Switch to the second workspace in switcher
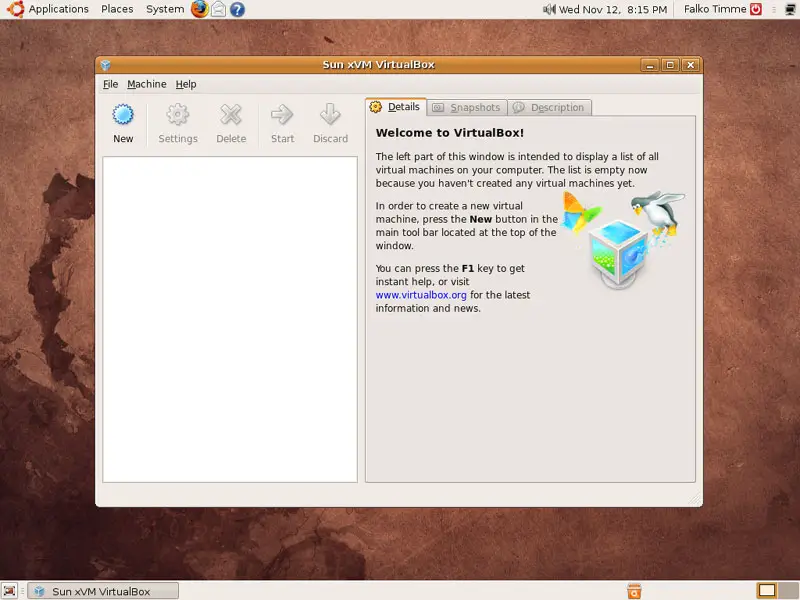 (x=787, y=591)
